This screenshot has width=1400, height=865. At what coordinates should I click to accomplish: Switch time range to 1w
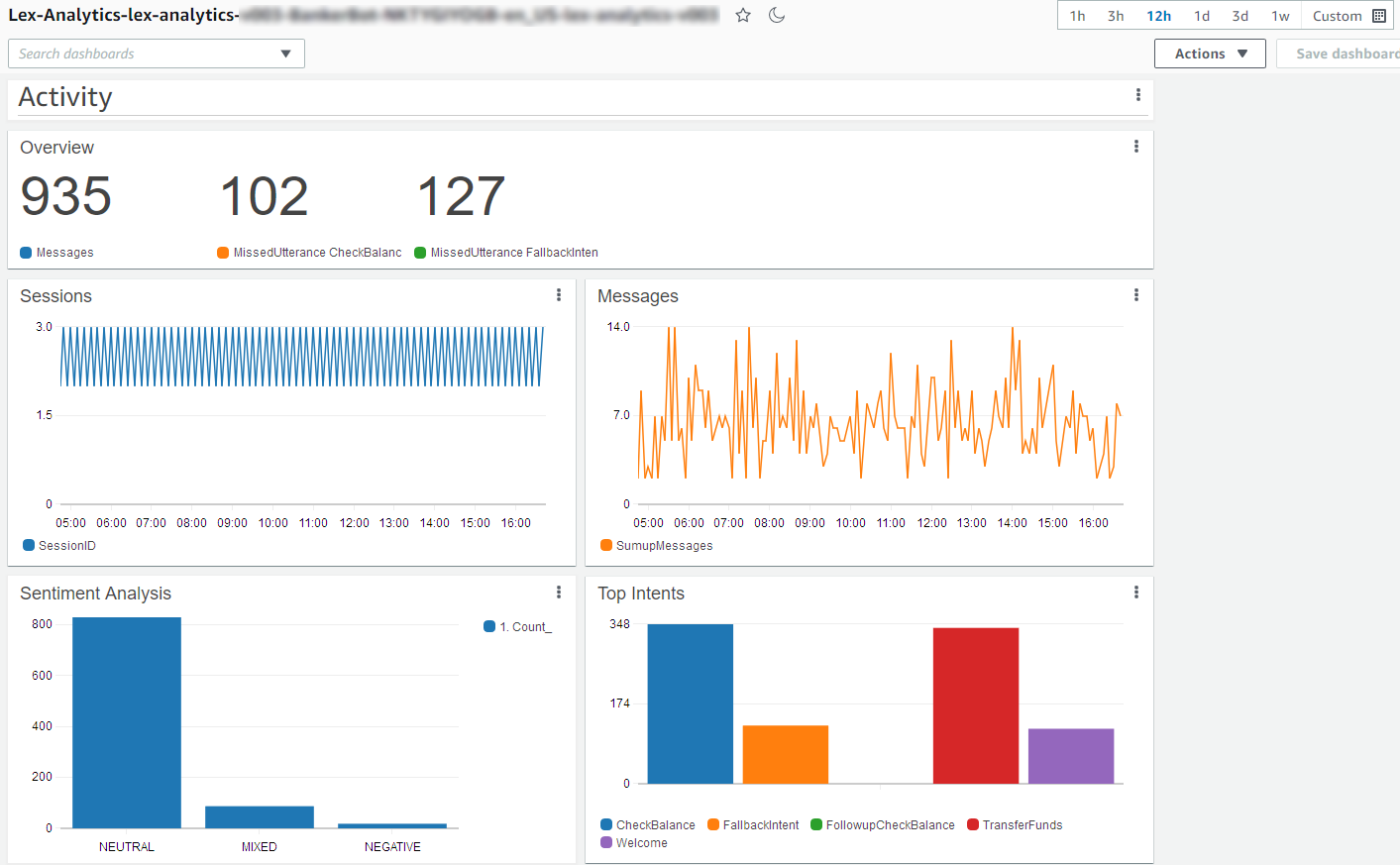[1280, 16]
